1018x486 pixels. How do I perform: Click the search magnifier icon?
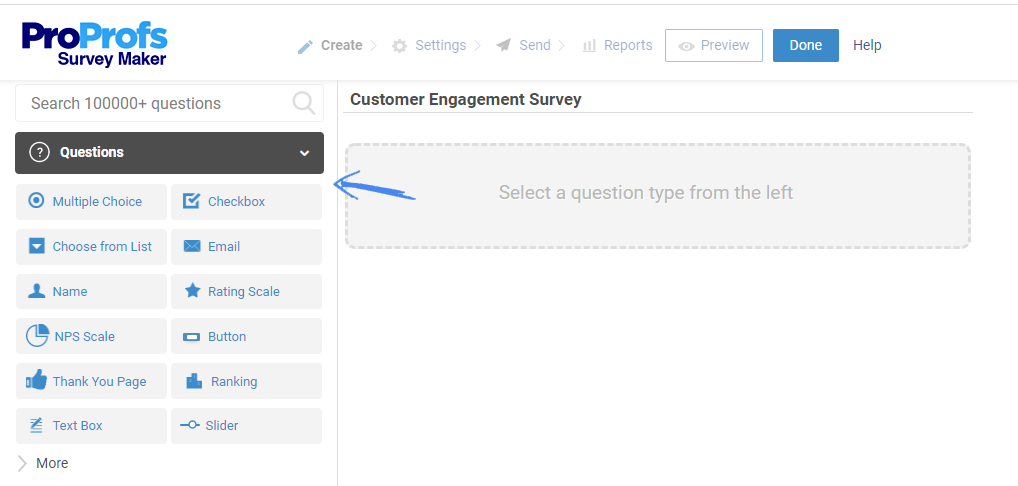303,103
